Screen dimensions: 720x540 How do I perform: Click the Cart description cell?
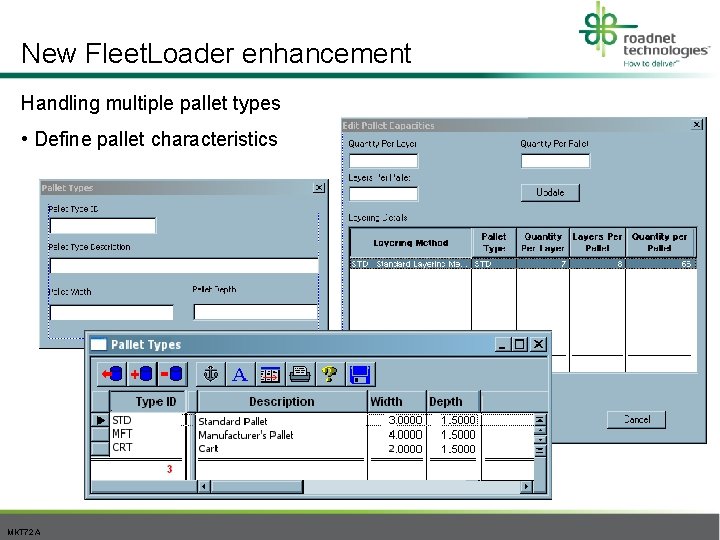[x=281, y=448]
